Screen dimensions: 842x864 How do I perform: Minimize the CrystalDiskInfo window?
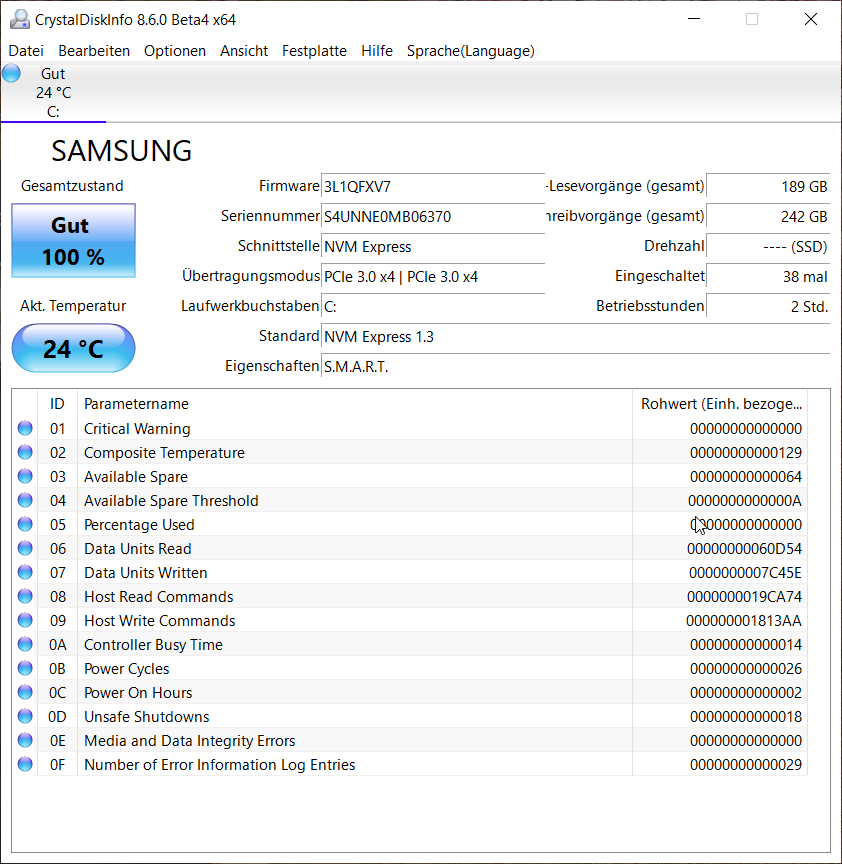pyautogui.click(x=694, y=19)
